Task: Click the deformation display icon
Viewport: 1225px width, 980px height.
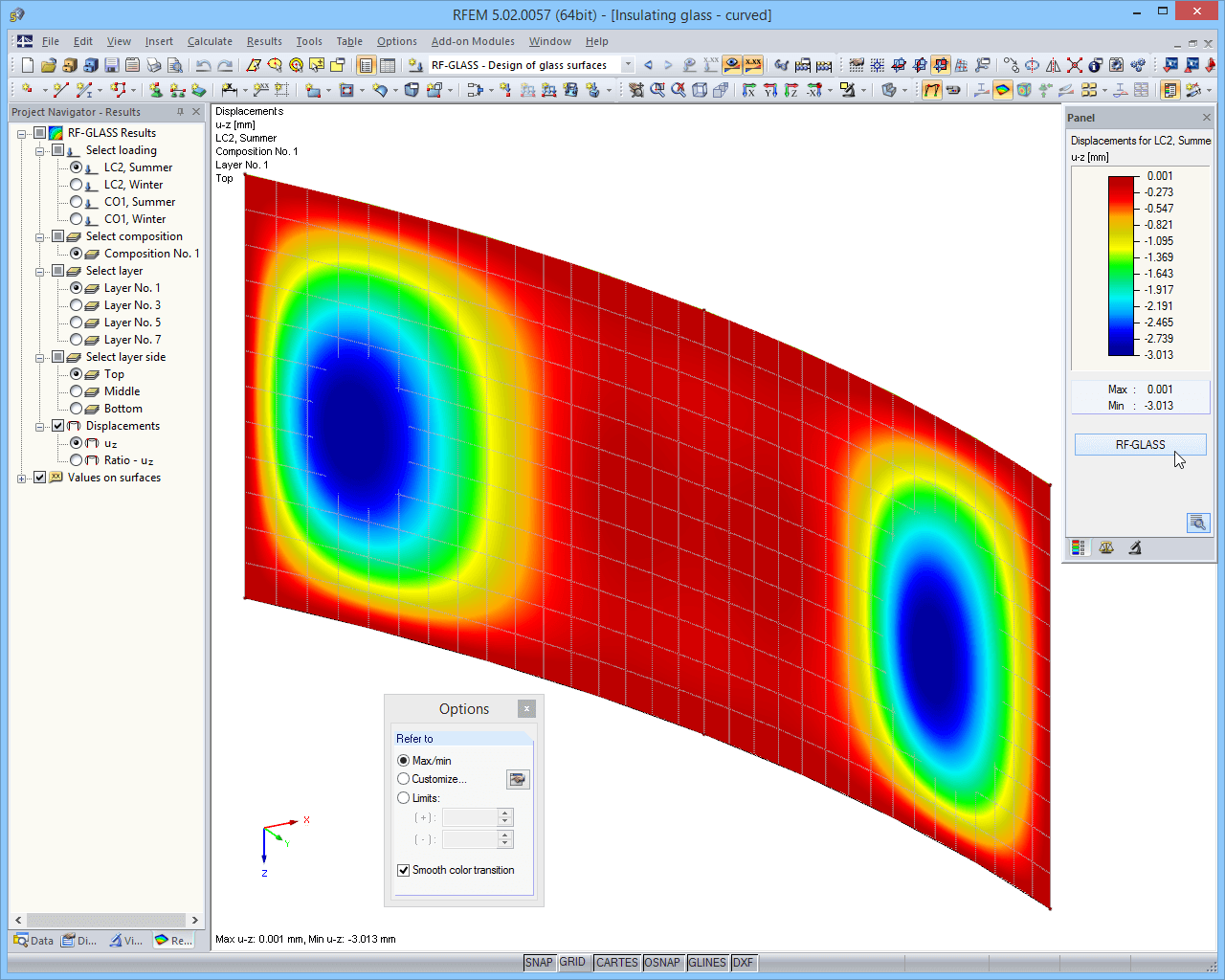Action: tap(931, 90)
